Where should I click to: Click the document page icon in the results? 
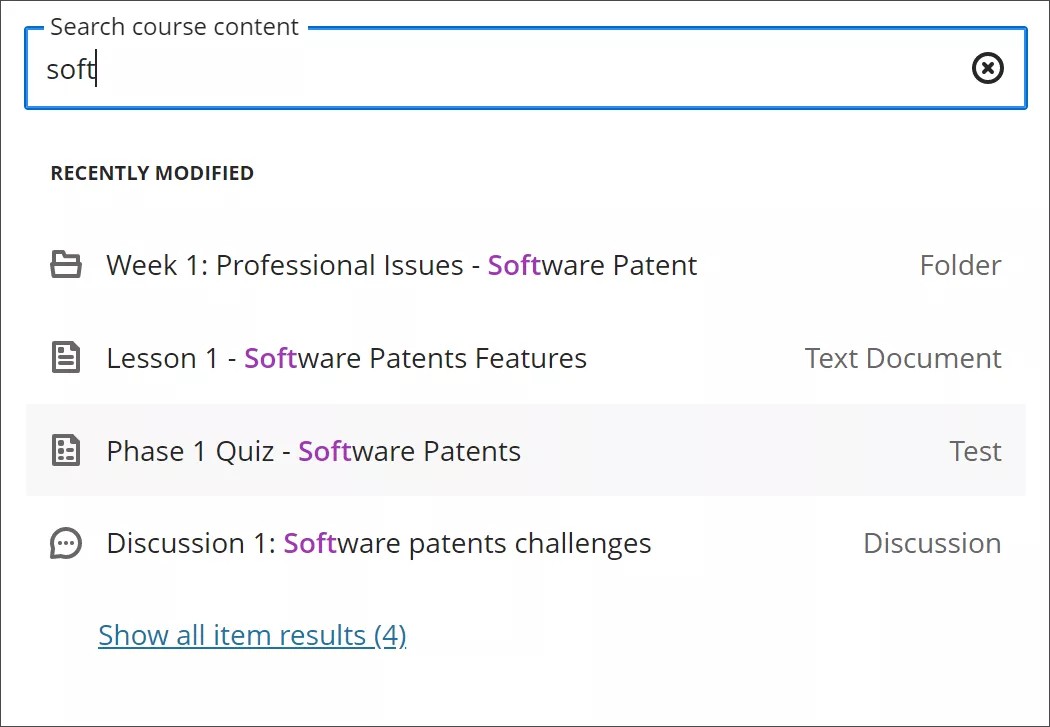coord(65,358)
